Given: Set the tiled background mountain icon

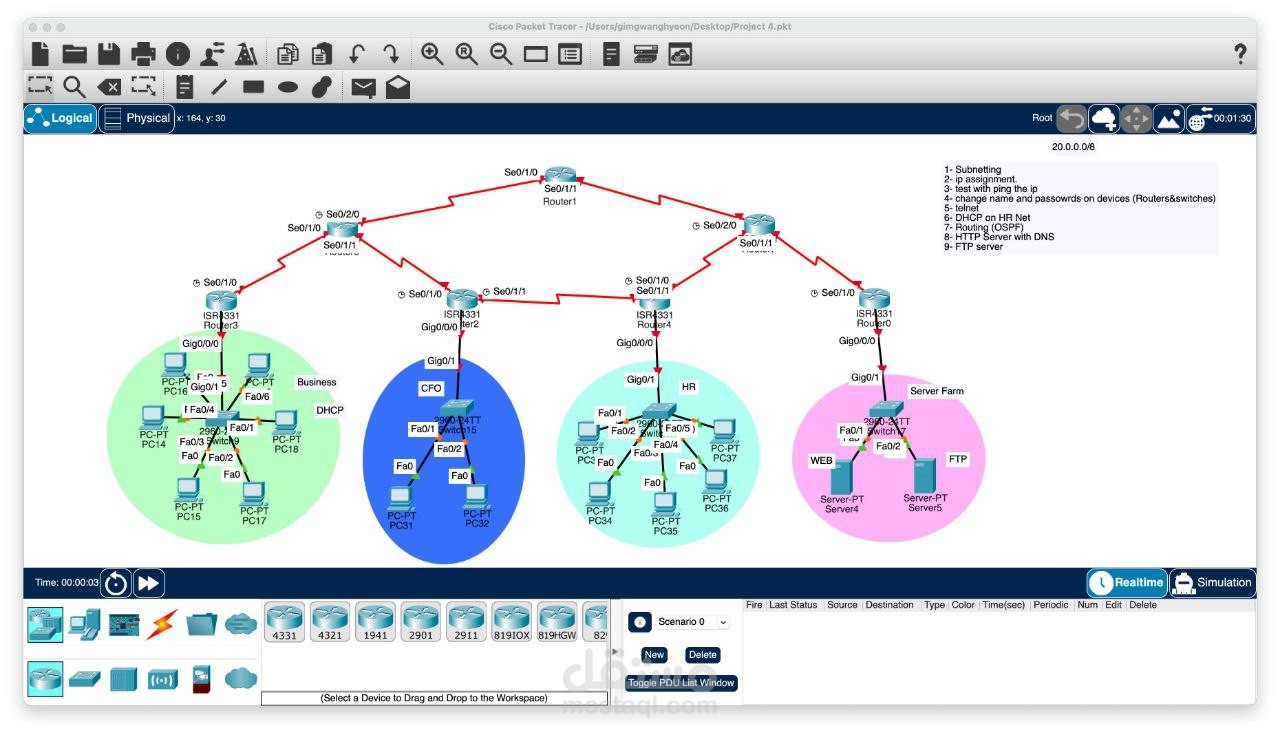Looking at the screenshot, I should (1168, 118).
